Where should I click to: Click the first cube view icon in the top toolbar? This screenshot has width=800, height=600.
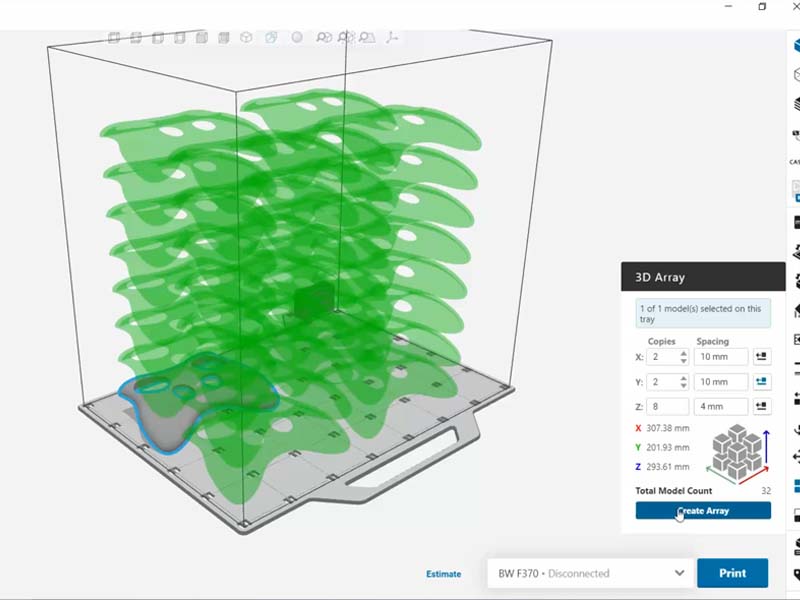[x=113, y=38]
